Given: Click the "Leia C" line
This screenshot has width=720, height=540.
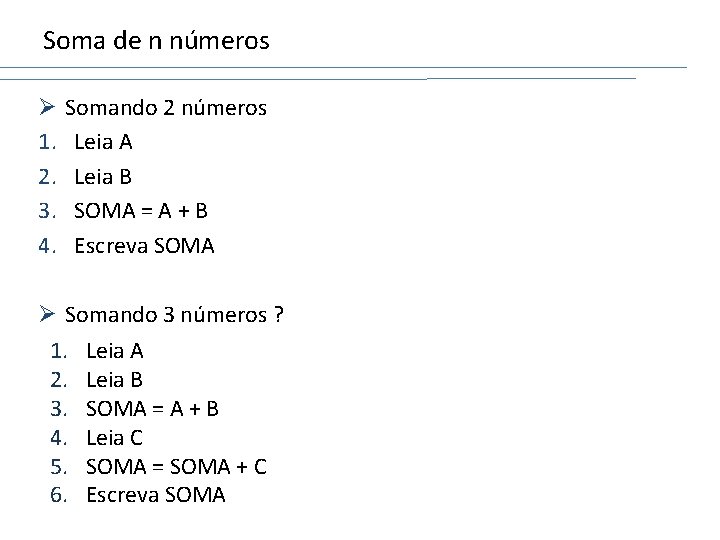Looking at the screenshot, I should pyautogui.click(x=115, y=437).
